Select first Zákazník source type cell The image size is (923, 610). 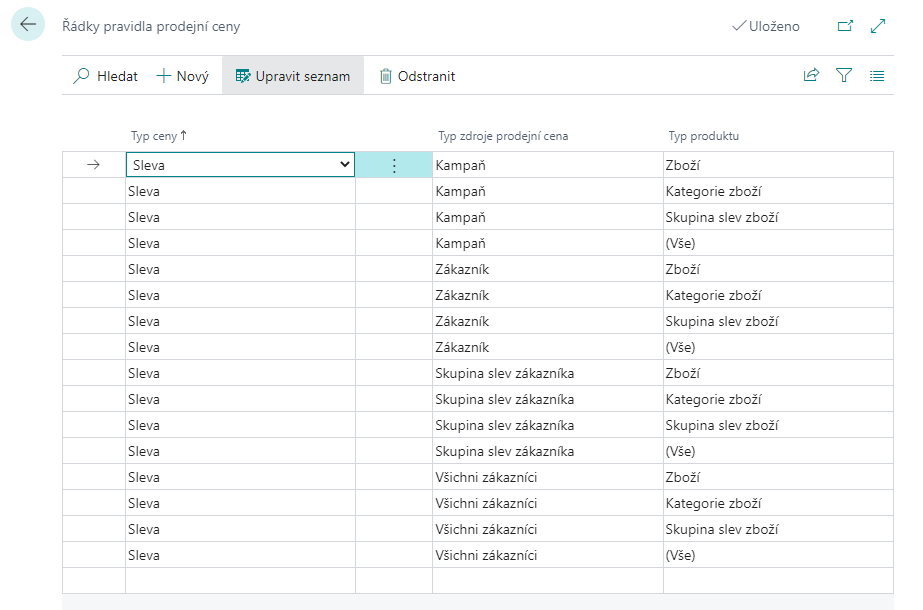463,269
